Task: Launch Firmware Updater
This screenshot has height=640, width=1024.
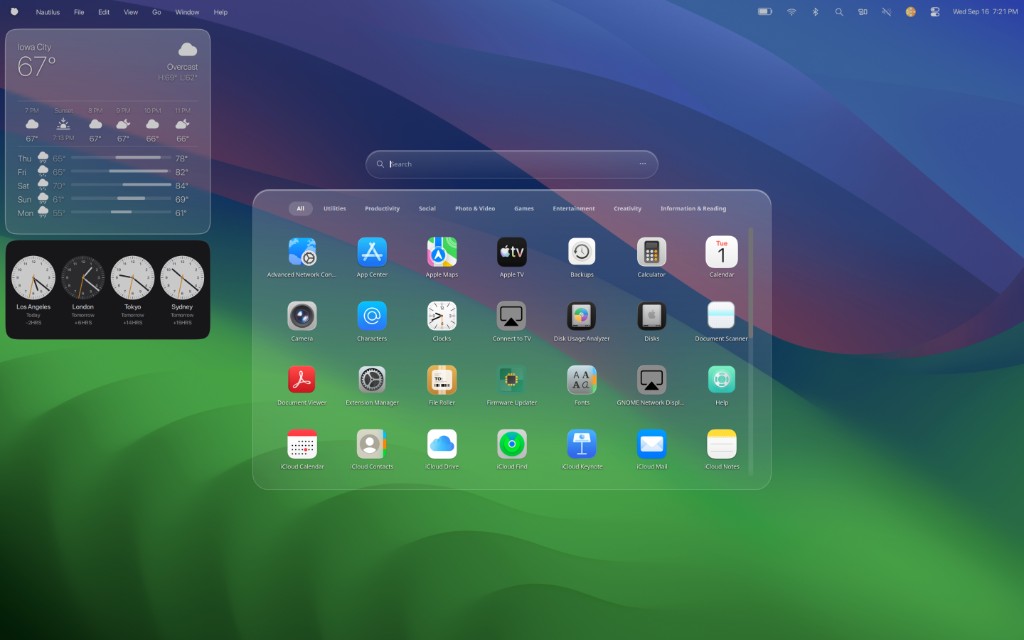Action: 511,380
